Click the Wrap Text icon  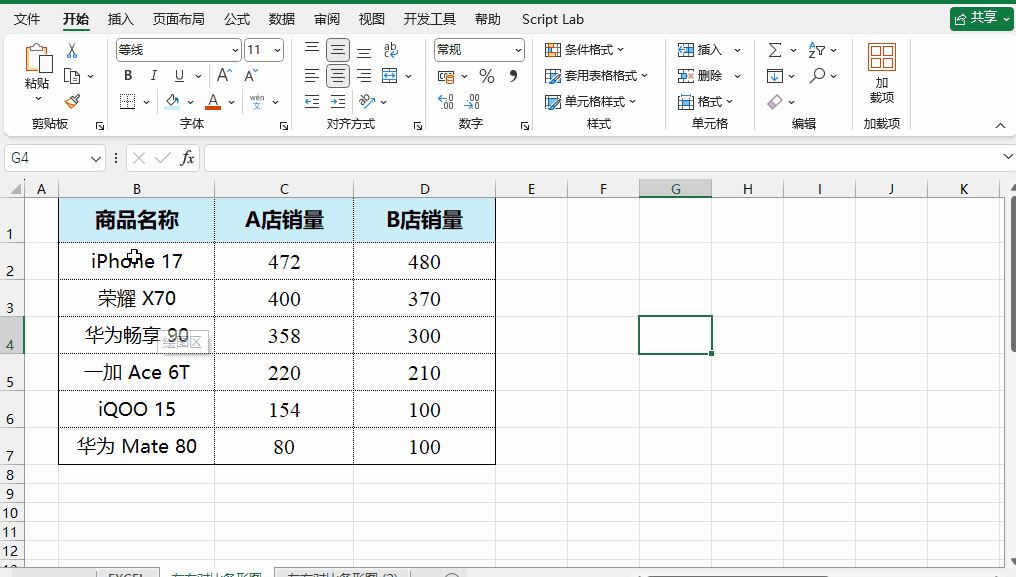(391, 50)
